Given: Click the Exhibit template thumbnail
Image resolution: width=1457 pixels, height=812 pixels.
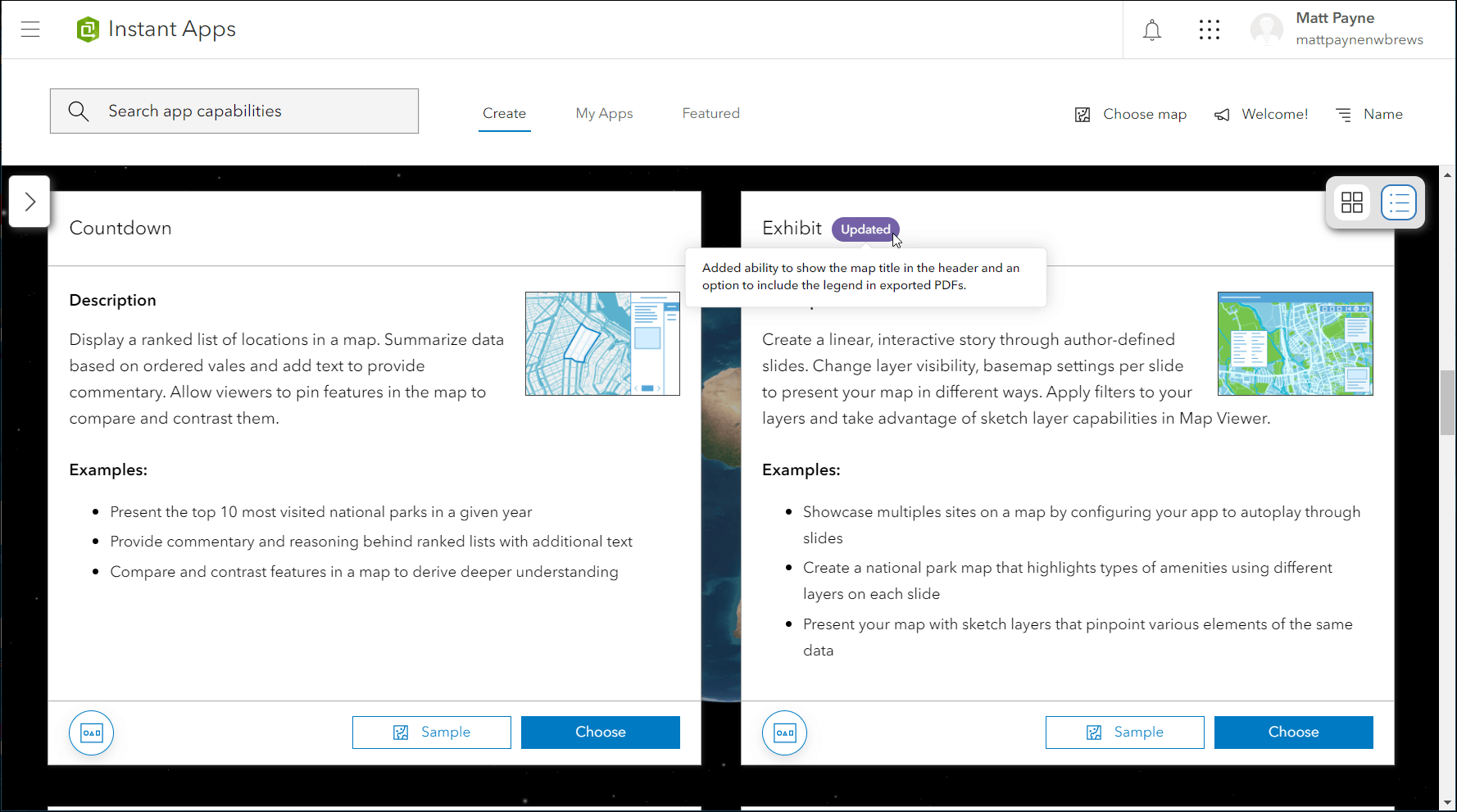Looking at the screenshot, I should (1296, 344).
